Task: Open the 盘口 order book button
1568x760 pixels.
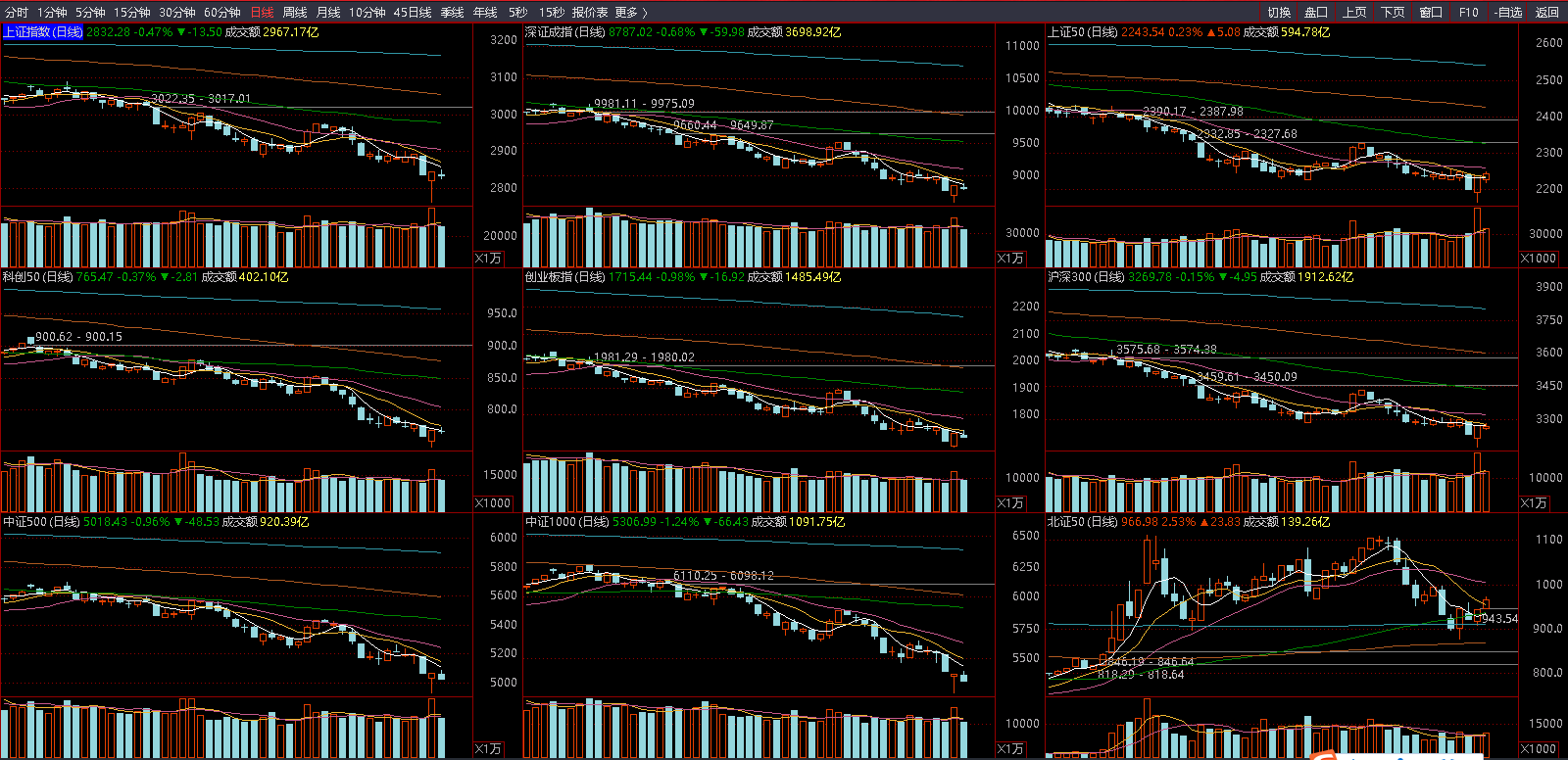Action: point(1316,13)
